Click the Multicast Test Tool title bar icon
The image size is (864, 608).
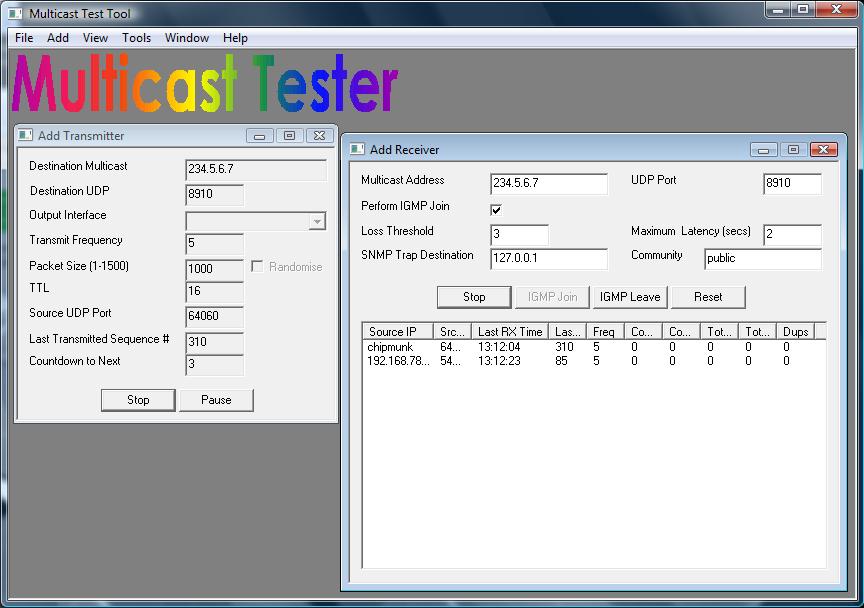pyautogui.click(x=15, y=13)
